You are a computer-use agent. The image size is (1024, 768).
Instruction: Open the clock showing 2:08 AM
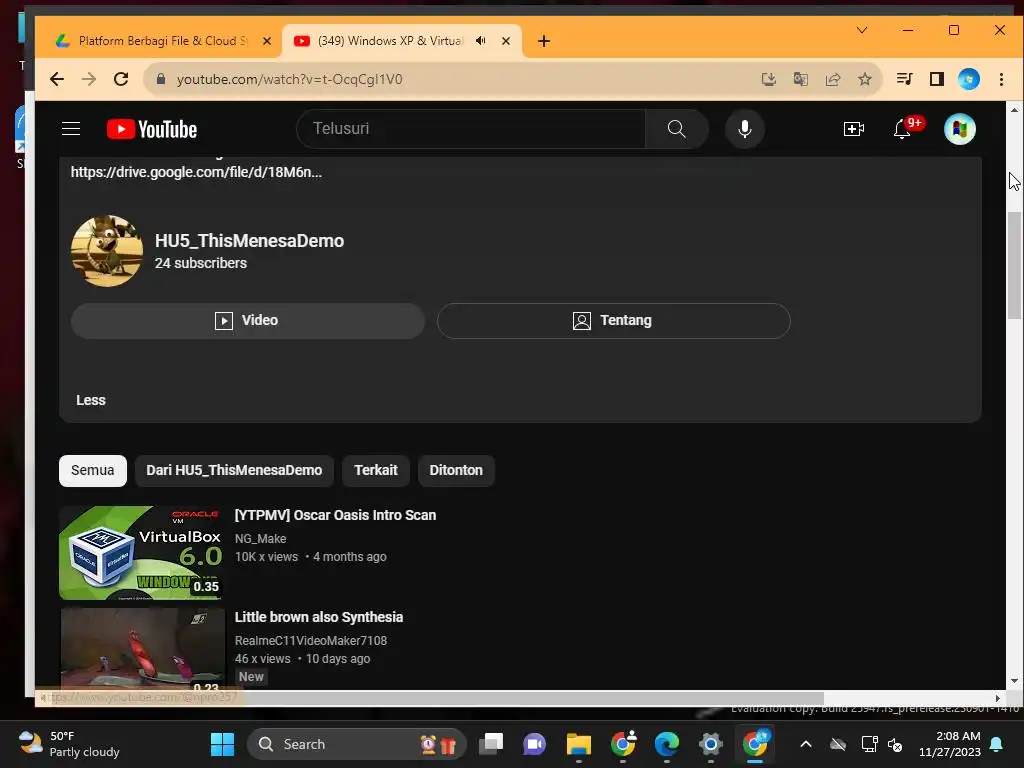coord(950,744)
